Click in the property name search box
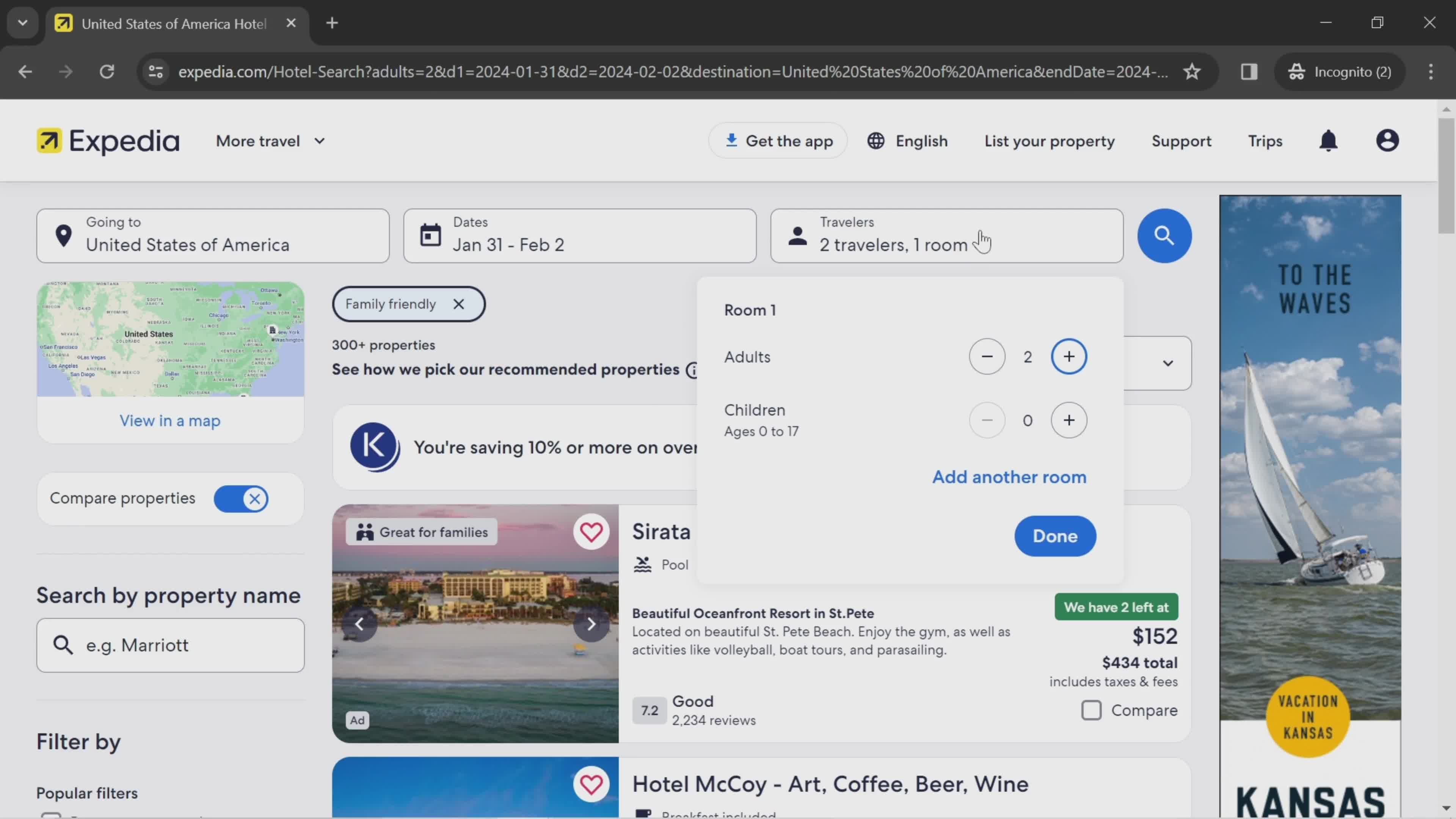 coord(170,645)
